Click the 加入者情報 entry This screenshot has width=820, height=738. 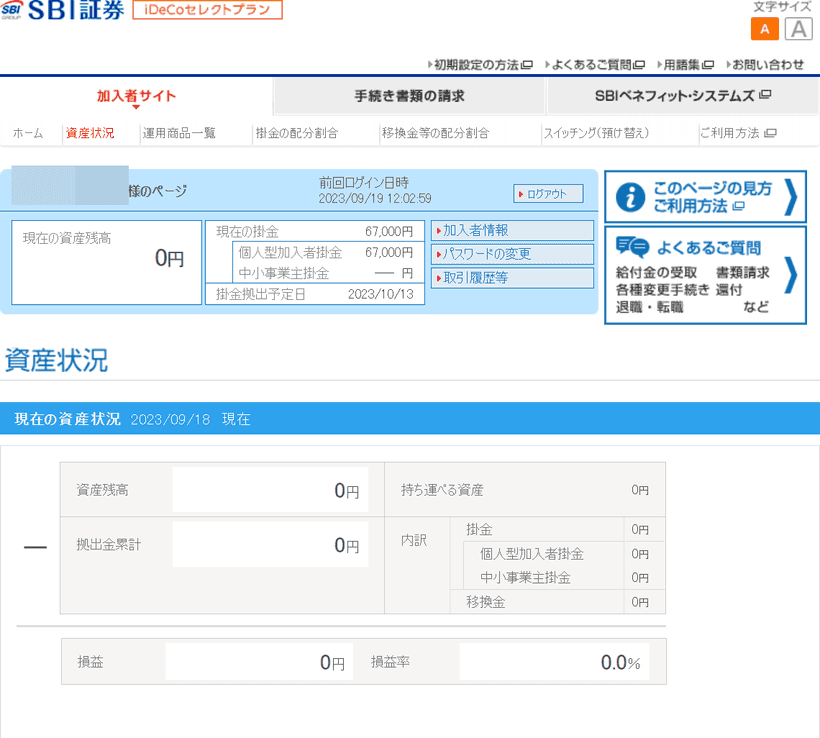474,231
